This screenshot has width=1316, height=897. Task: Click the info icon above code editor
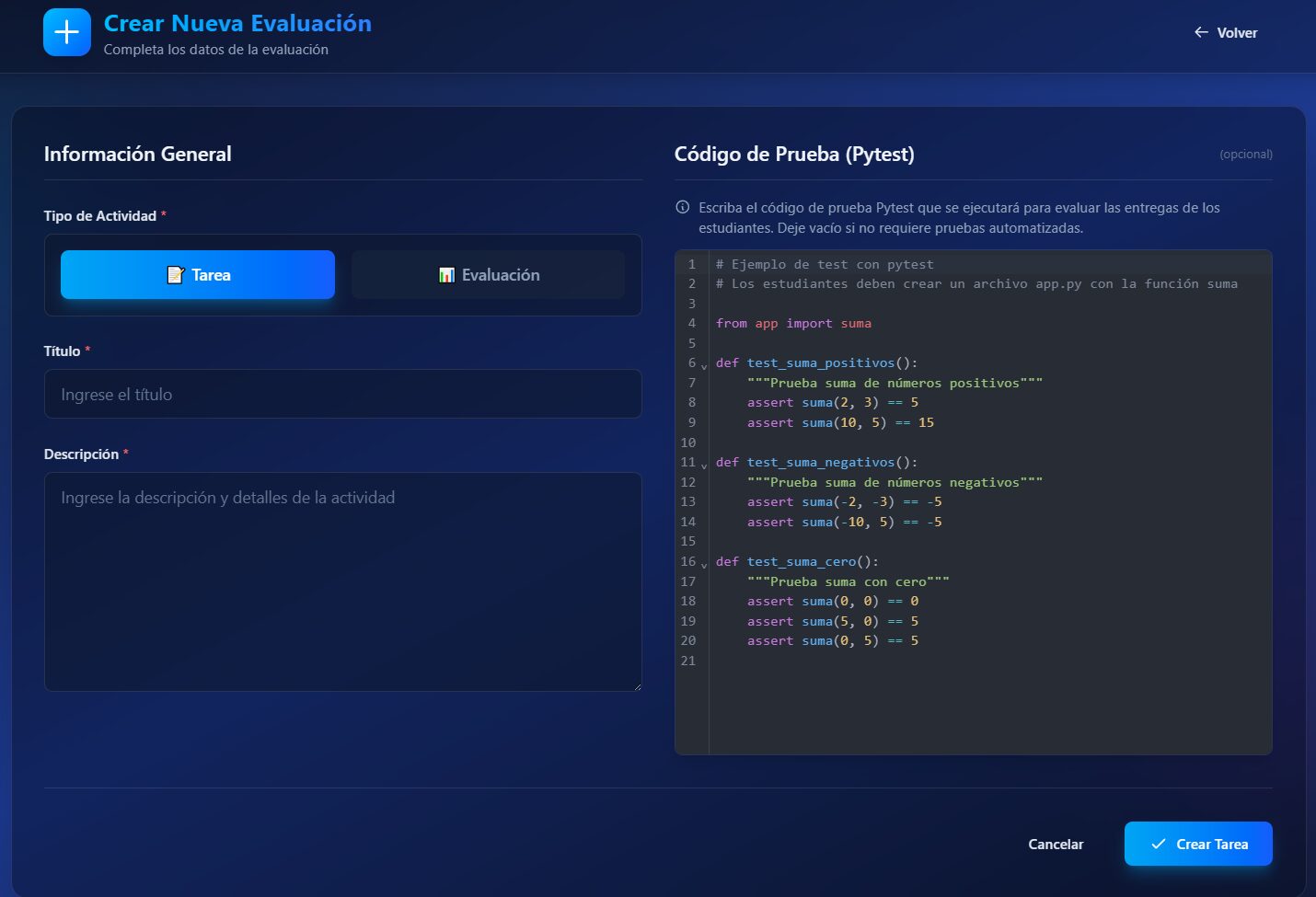(683, 207)
